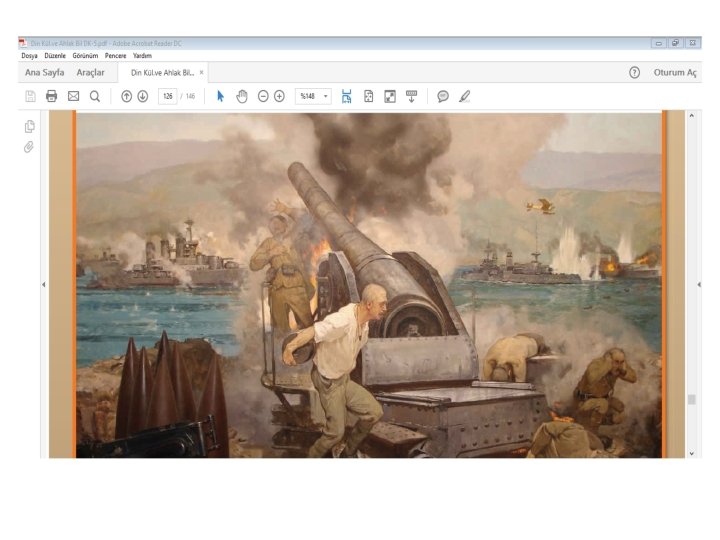The height and width of the screenshot is (540, 720).
Task: Zoom in with plus button
Action: point(279,96)
